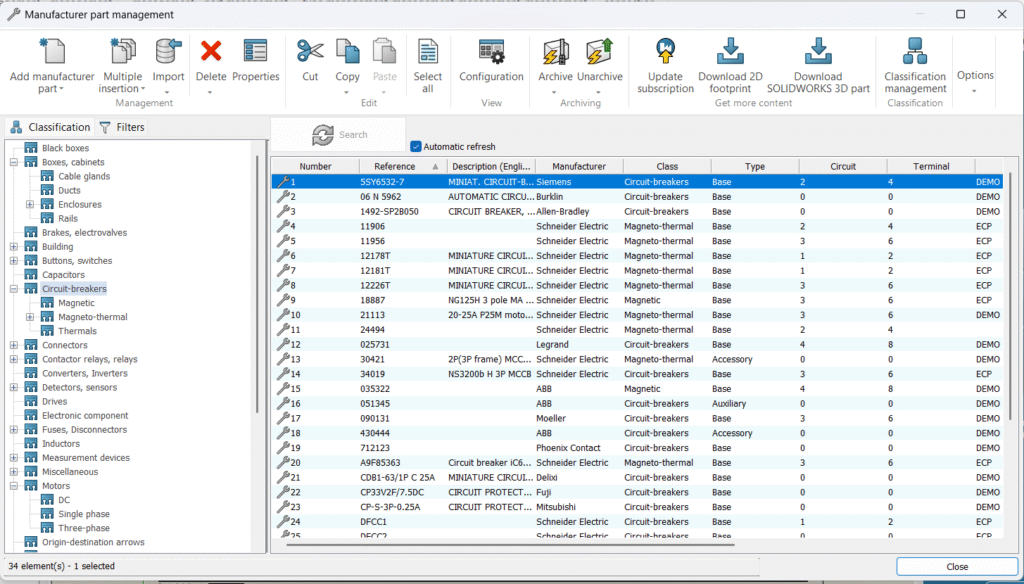The width and height of the screenshot is (1024, 584).
Task: Switch to the Filters tab
Action: click(121, 127)
